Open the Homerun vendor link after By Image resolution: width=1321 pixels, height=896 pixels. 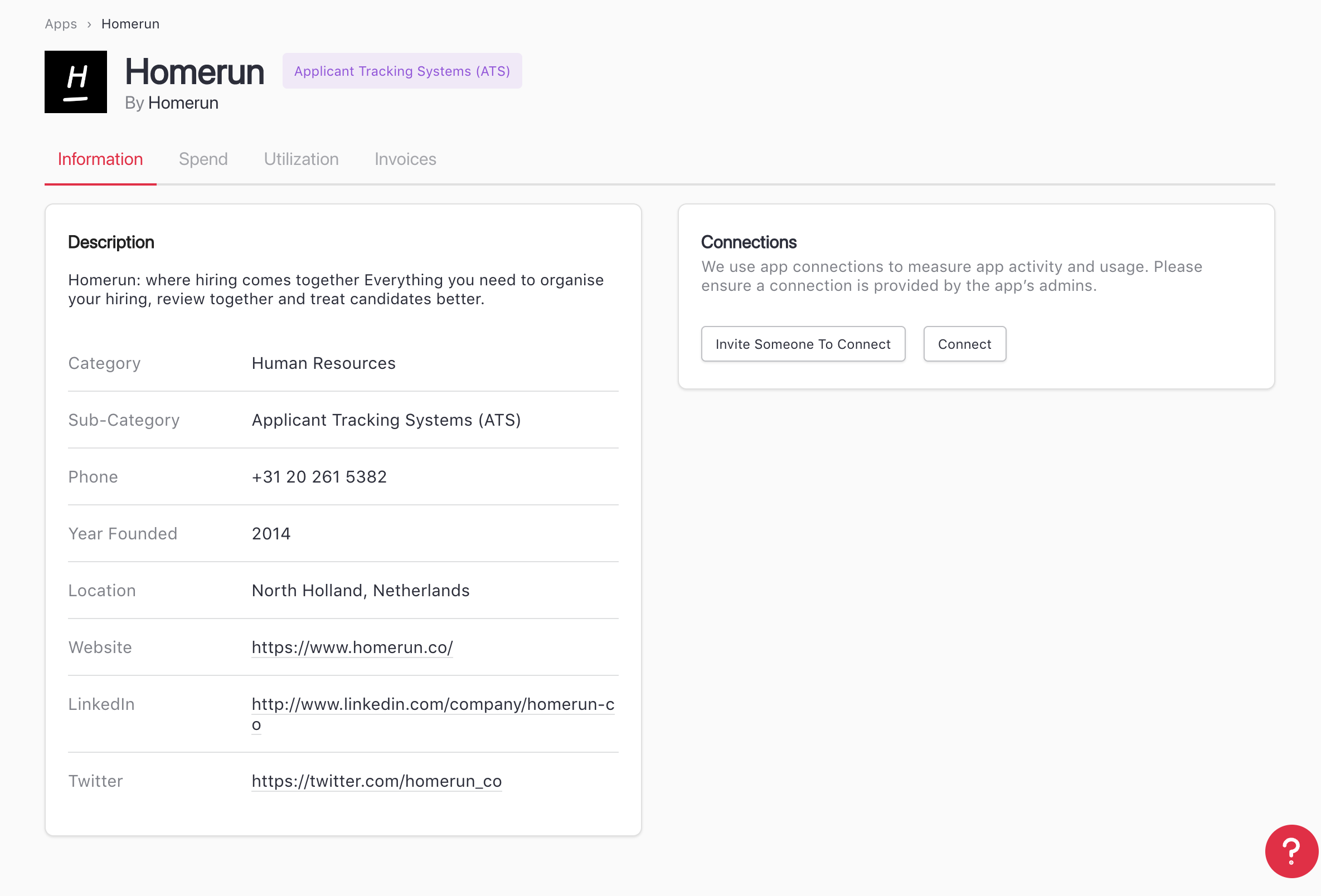(x=183, y=103)
